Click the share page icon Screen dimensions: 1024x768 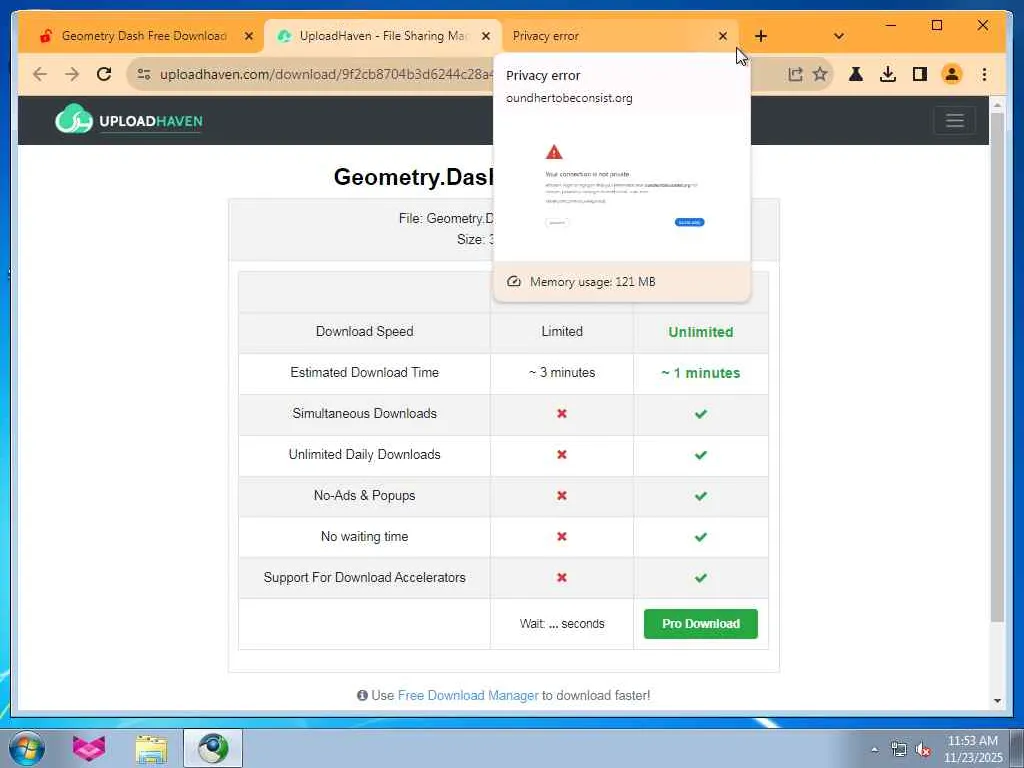click(795, 74)
